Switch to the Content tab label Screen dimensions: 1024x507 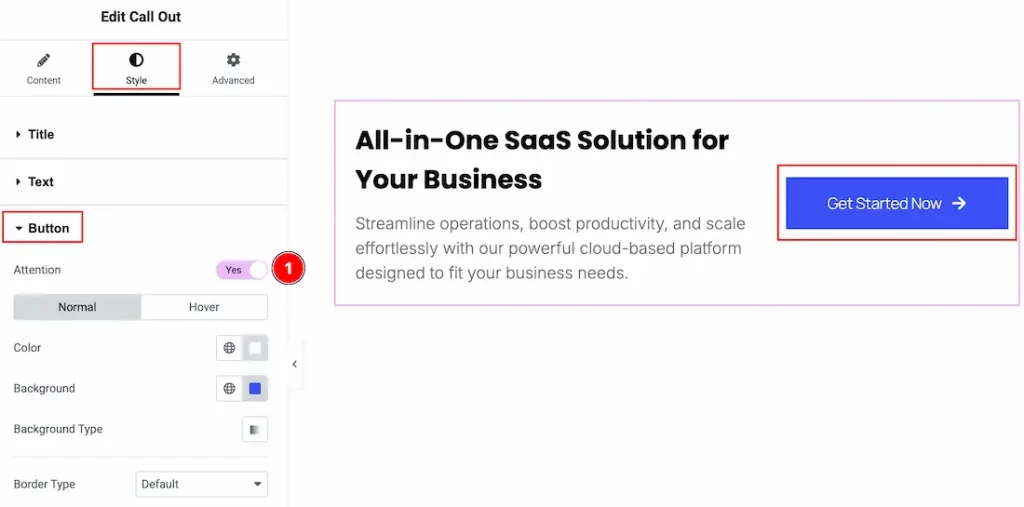coord(44,80)
